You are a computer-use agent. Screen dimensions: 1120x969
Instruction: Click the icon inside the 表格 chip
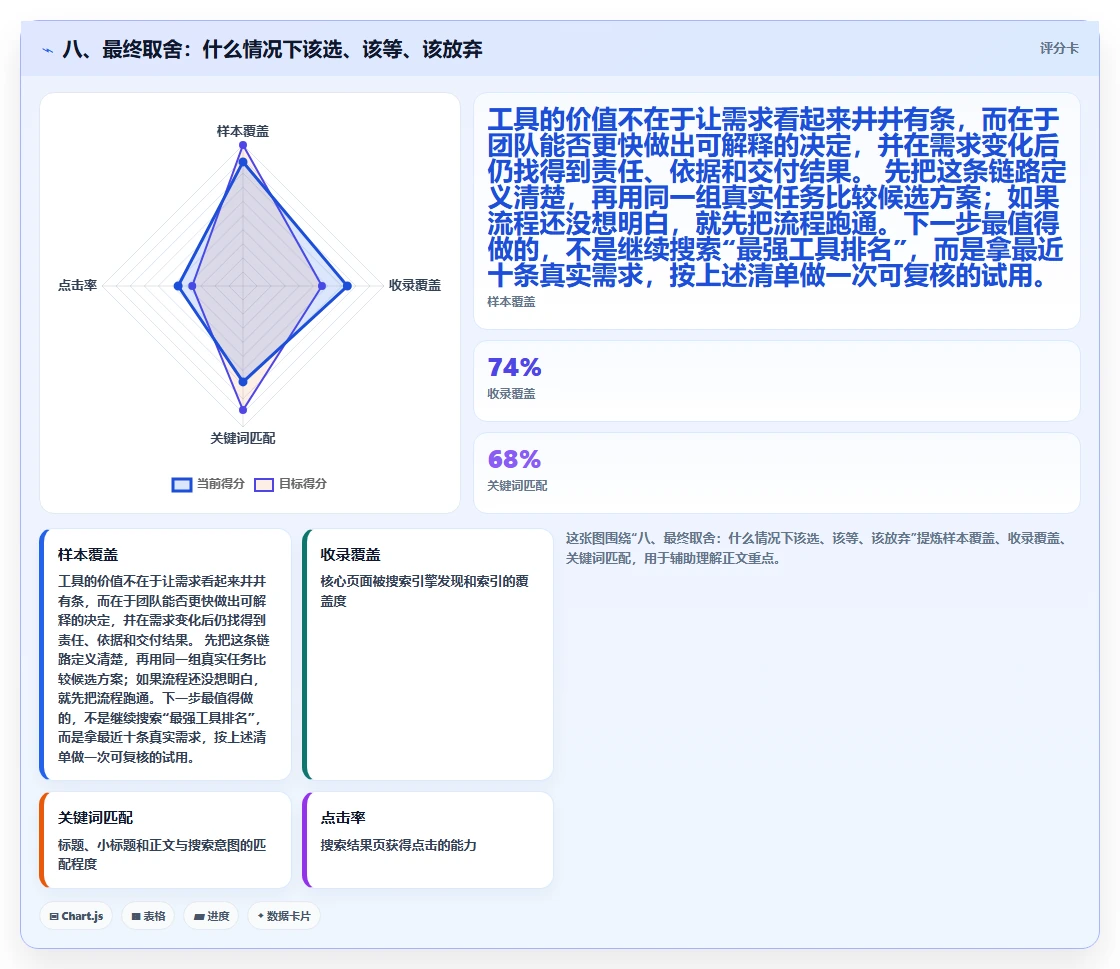point(136,916)
